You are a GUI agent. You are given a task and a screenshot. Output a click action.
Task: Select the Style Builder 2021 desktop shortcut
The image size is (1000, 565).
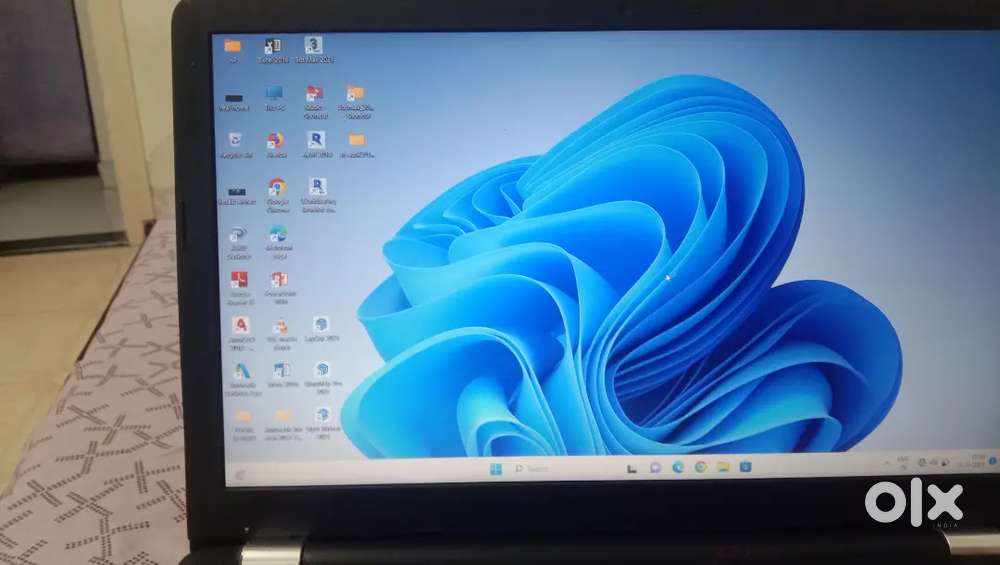point(323,423)
